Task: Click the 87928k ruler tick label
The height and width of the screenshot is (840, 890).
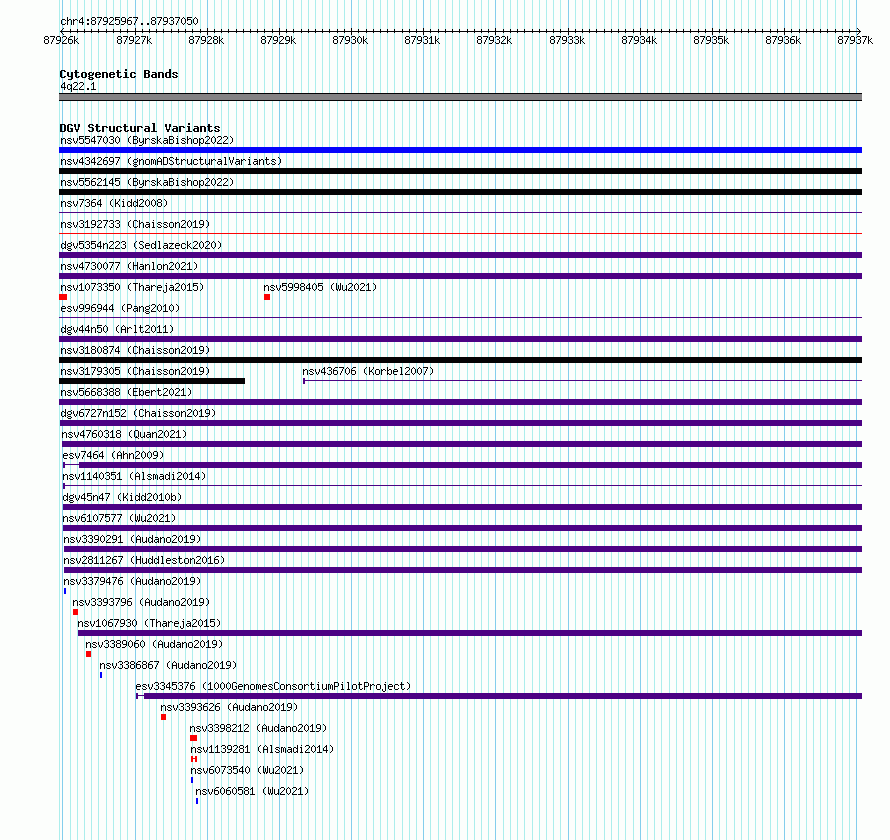Action: (x=206, y=40)
